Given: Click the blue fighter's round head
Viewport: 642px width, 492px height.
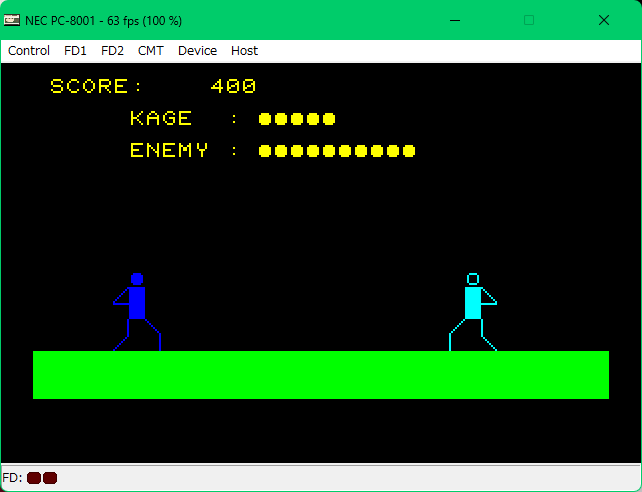Looking at the screenshot, I should (137, 279).
